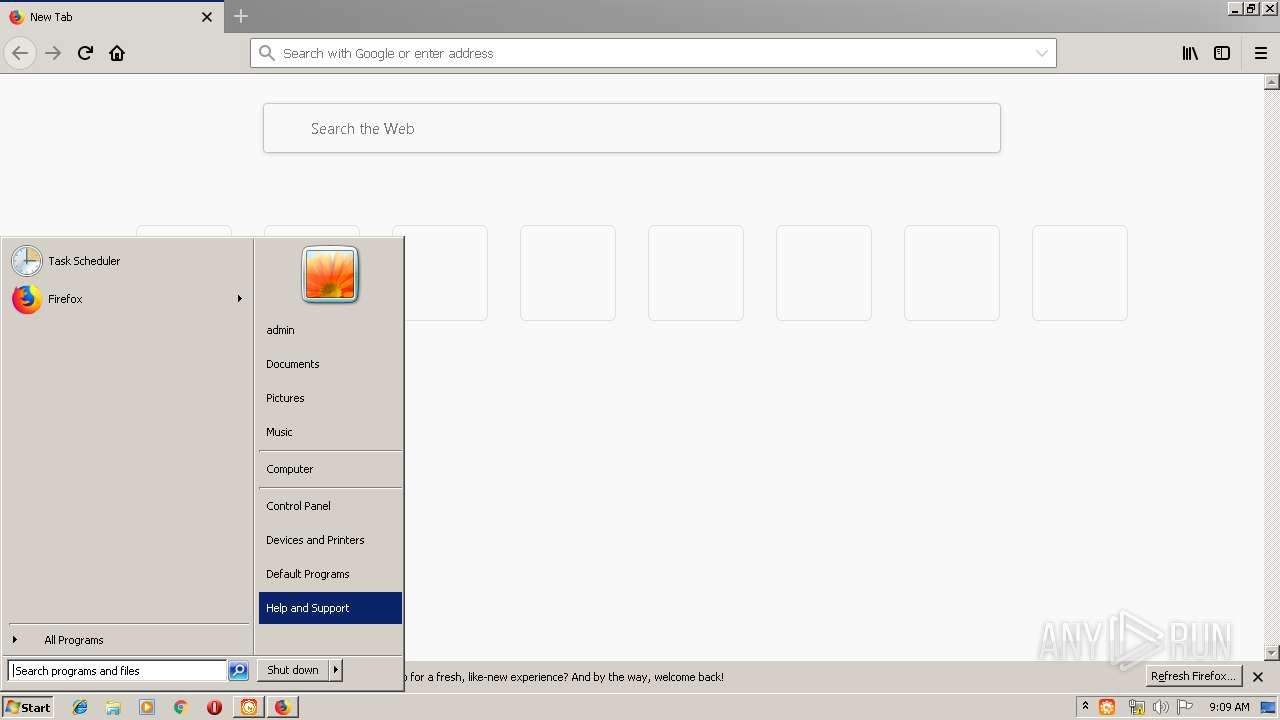
Task: Click the Firefox forward navigation arrow
Action: point(53,53)
